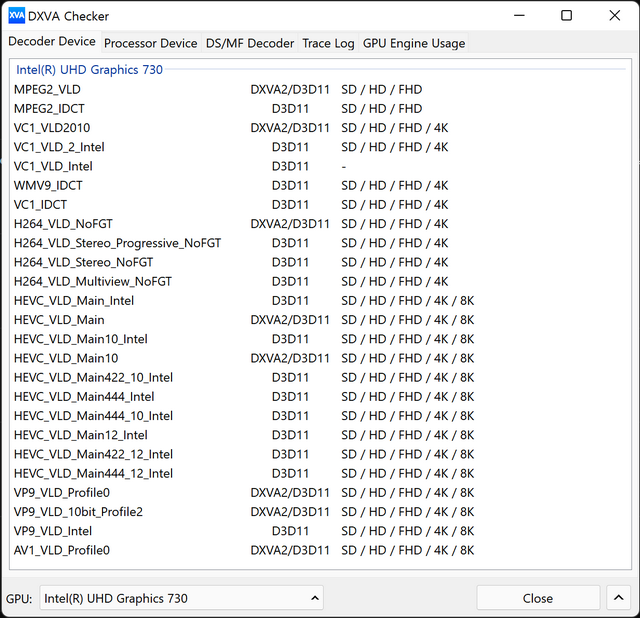Screen dimensions: 640x618
Task: Select the HEVC_VLD_Main10 entry
Action: click(x=320, y=358)
